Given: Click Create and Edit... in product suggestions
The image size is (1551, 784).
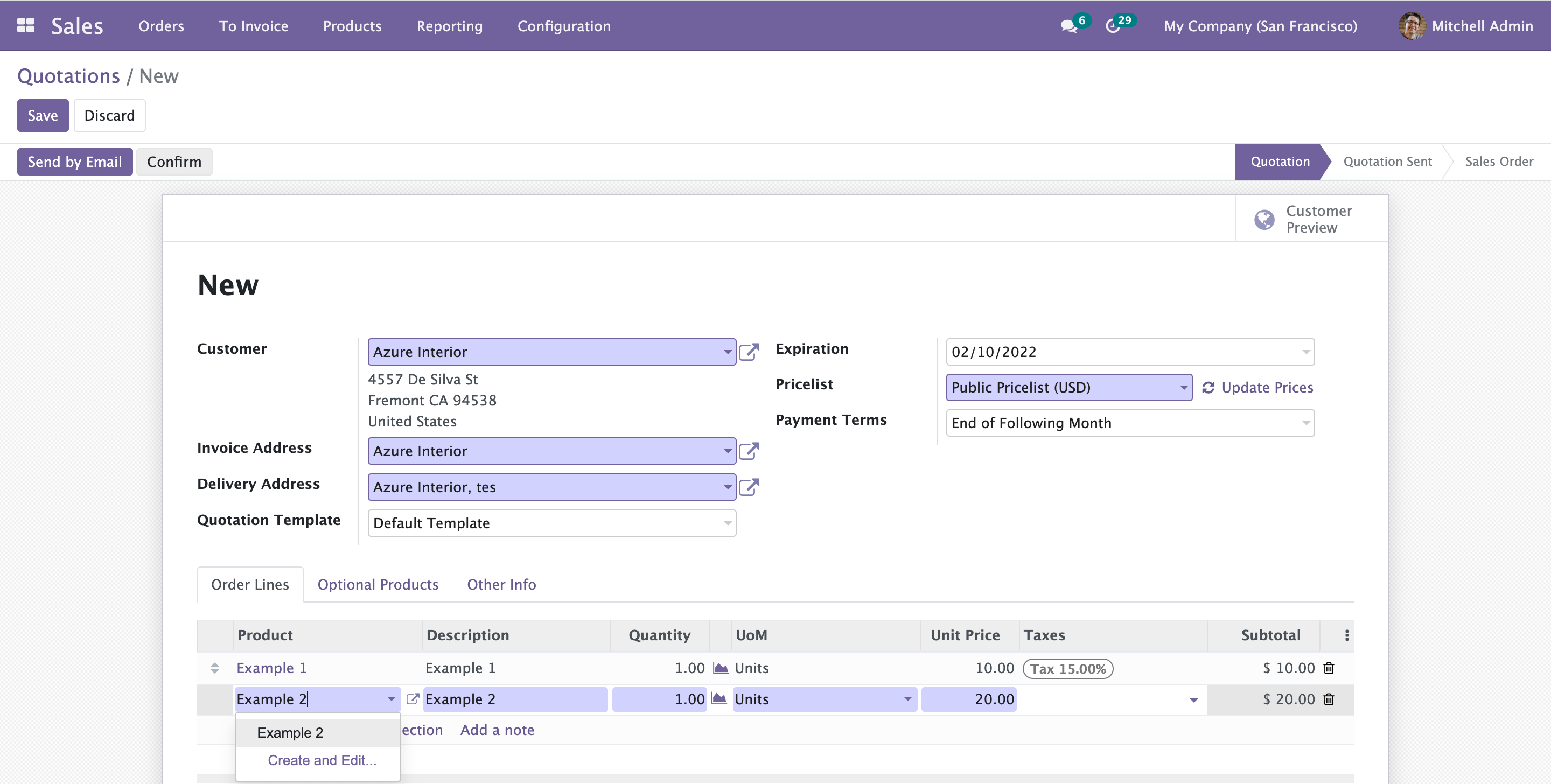Looking at the screenshot, I should point(322,760).
